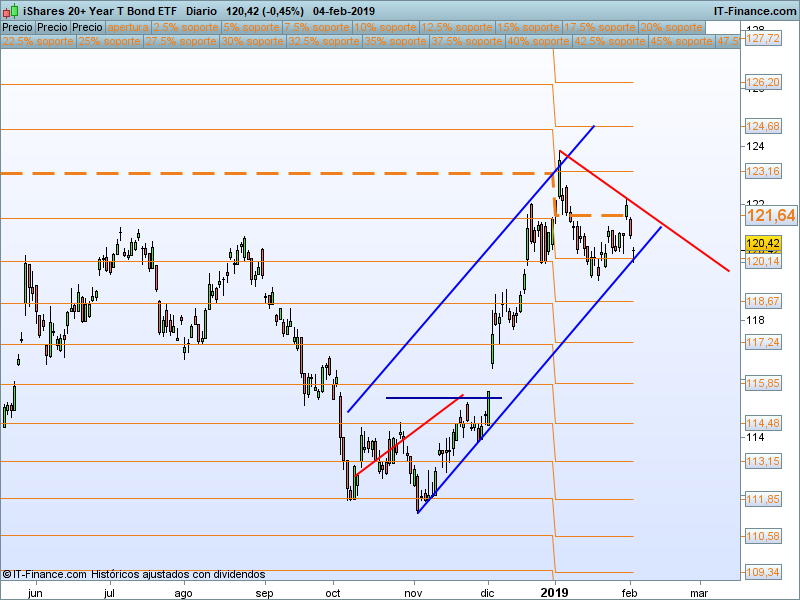
Task: Click the candlestick chart icon beside title
Action: click(x=11, y=11)
